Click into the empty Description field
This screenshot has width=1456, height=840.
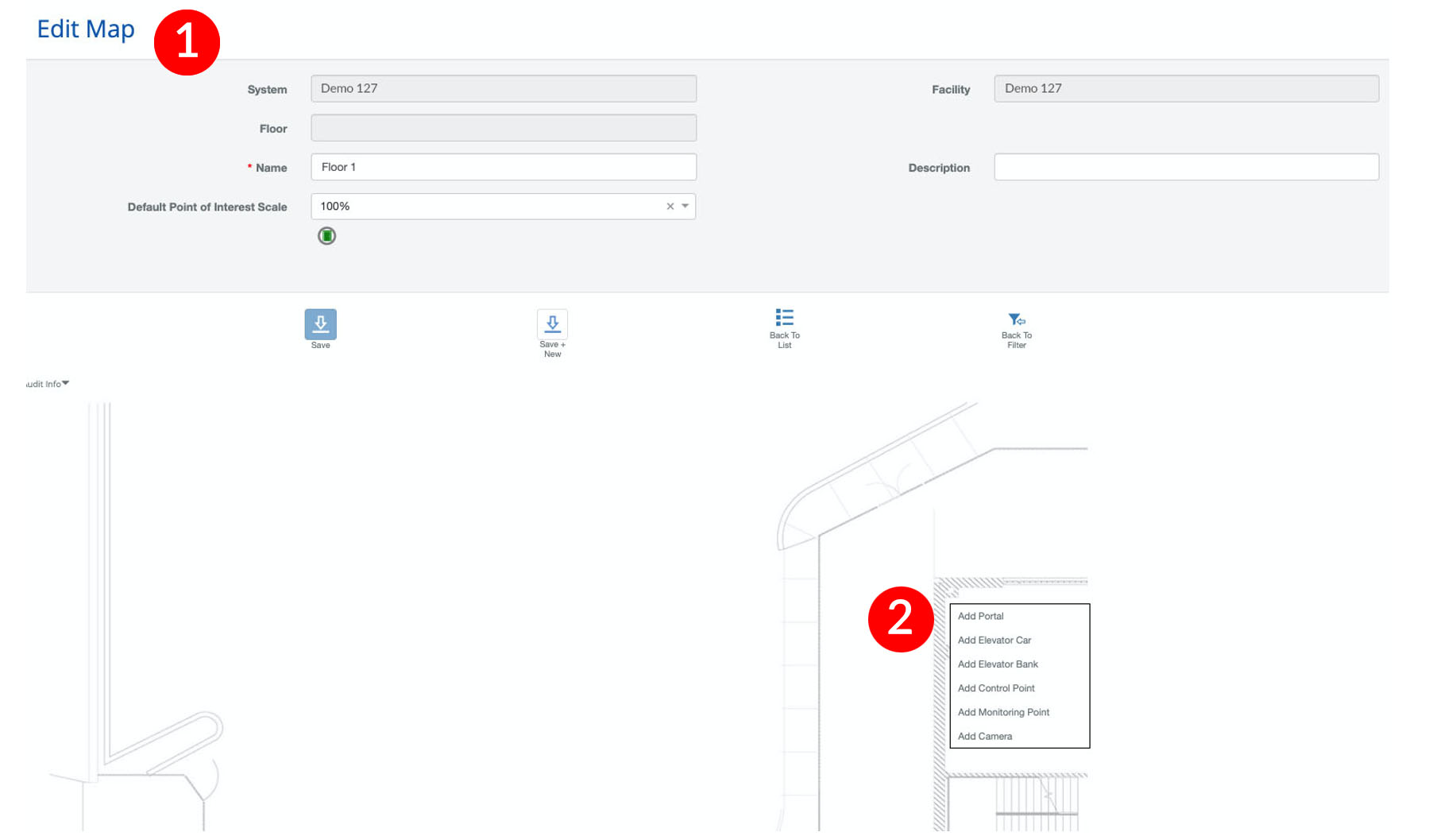pyautogui.click(x=1186, y=167)
